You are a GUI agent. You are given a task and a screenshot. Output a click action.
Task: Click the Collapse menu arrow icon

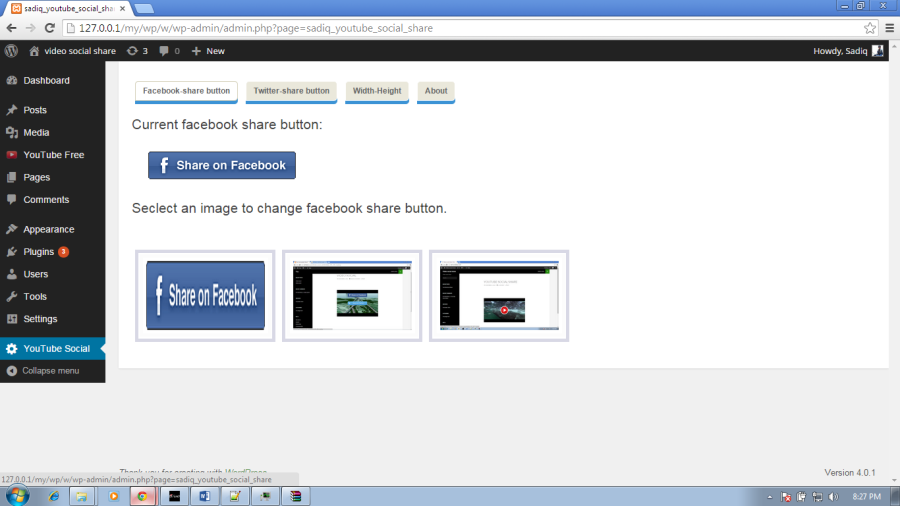click(11, 371)
